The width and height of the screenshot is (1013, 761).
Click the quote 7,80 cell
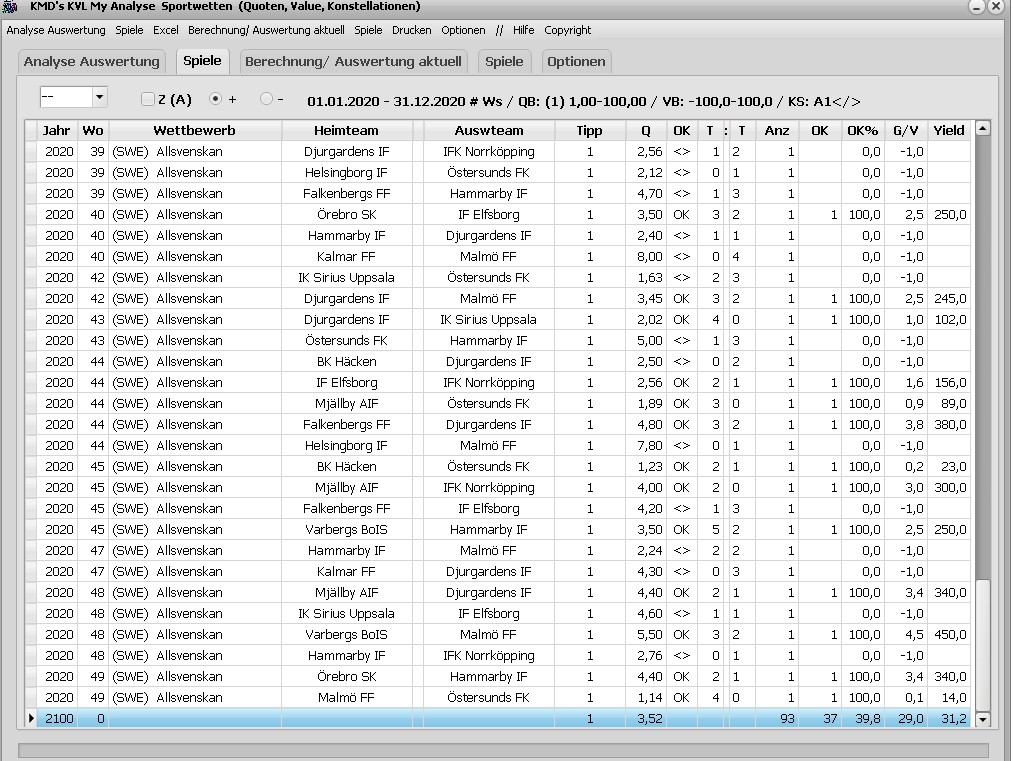(646, 445)
